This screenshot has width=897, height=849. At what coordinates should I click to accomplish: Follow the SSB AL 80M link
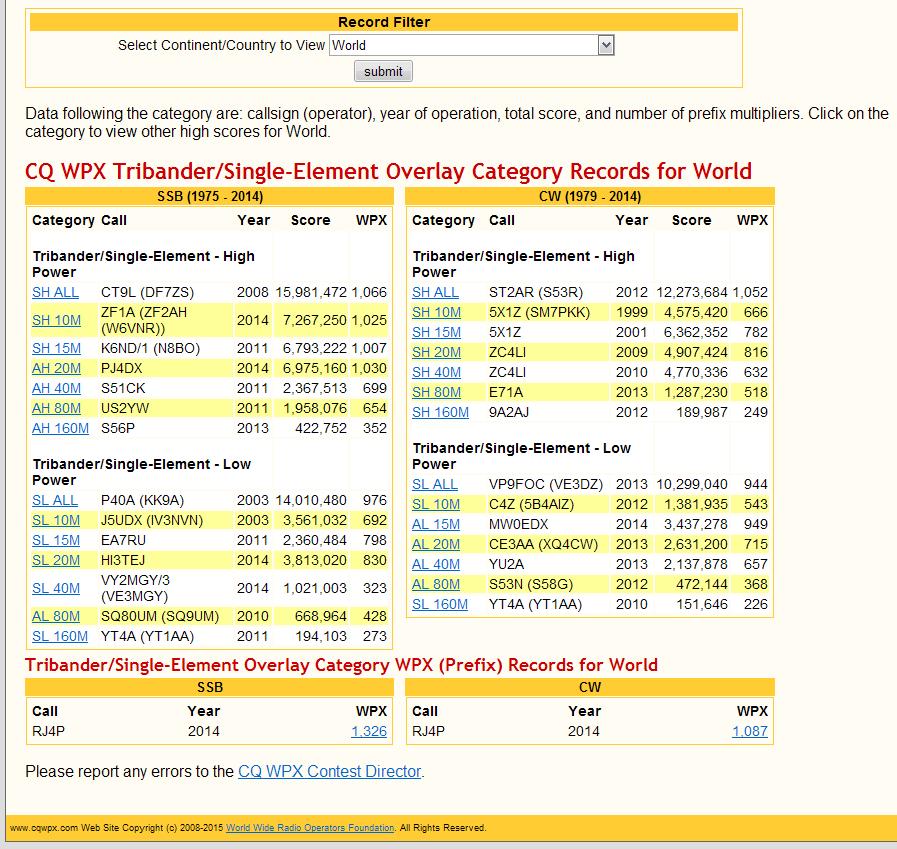[55, 617]
